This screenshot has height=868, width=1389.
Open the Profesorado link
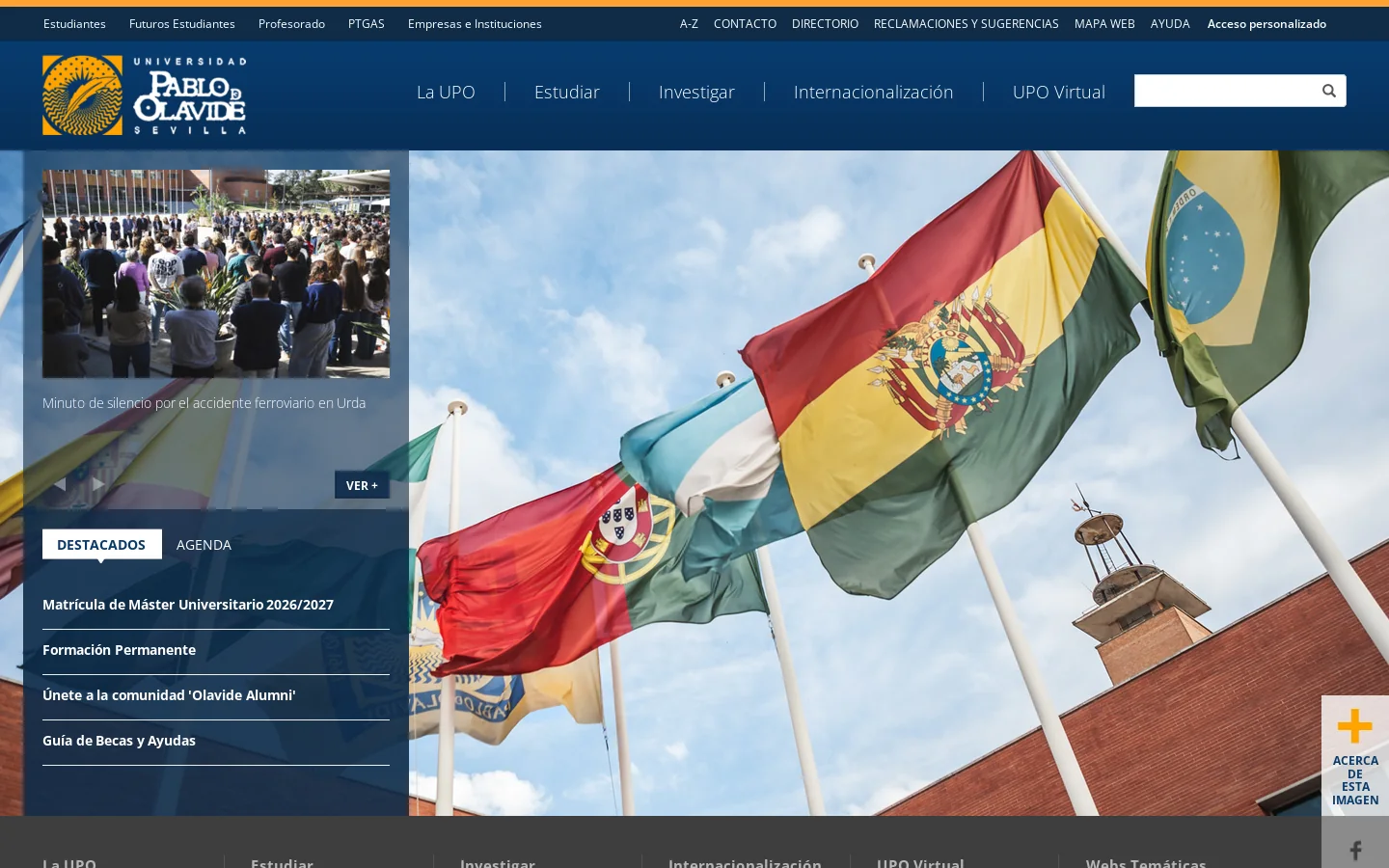click(291, 23)
